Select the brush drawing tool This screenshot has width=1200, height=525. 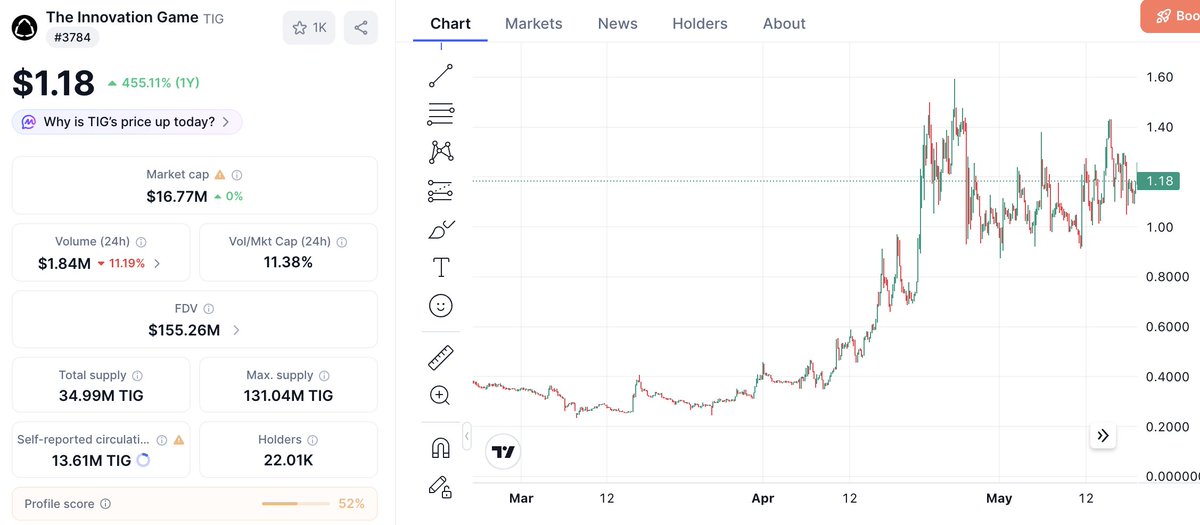440,229
